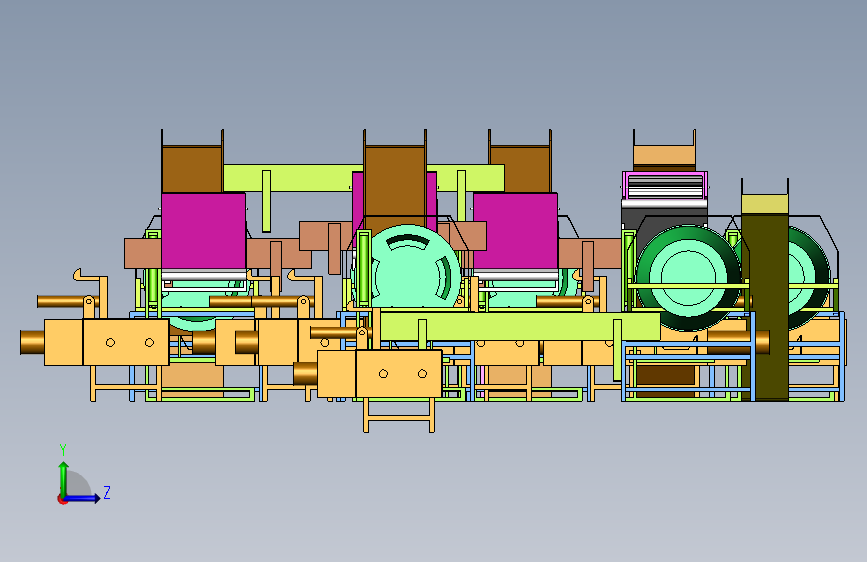Viewport: 867px width, 562px height.
Task: Select the light orange box above the grille
Action: 664,155
